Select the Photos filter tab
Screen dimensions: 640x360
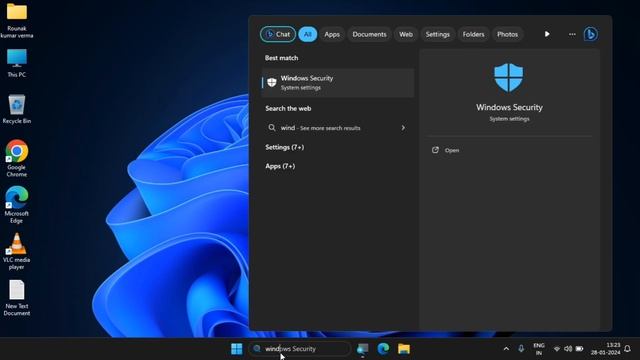pyautogui.click(x=507, y=34)
